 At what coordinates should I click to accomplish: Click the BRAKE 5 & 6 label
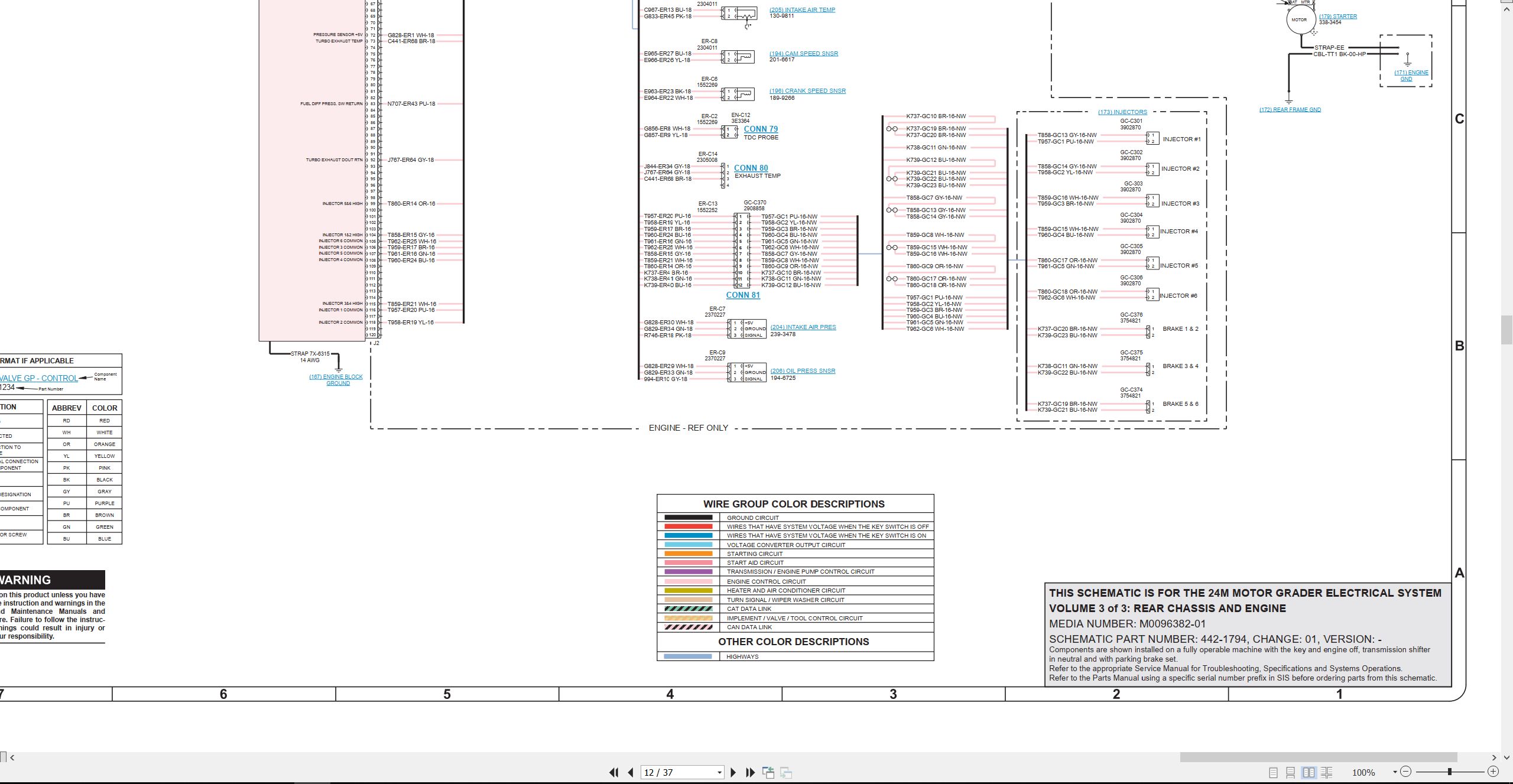point(1180,404)
